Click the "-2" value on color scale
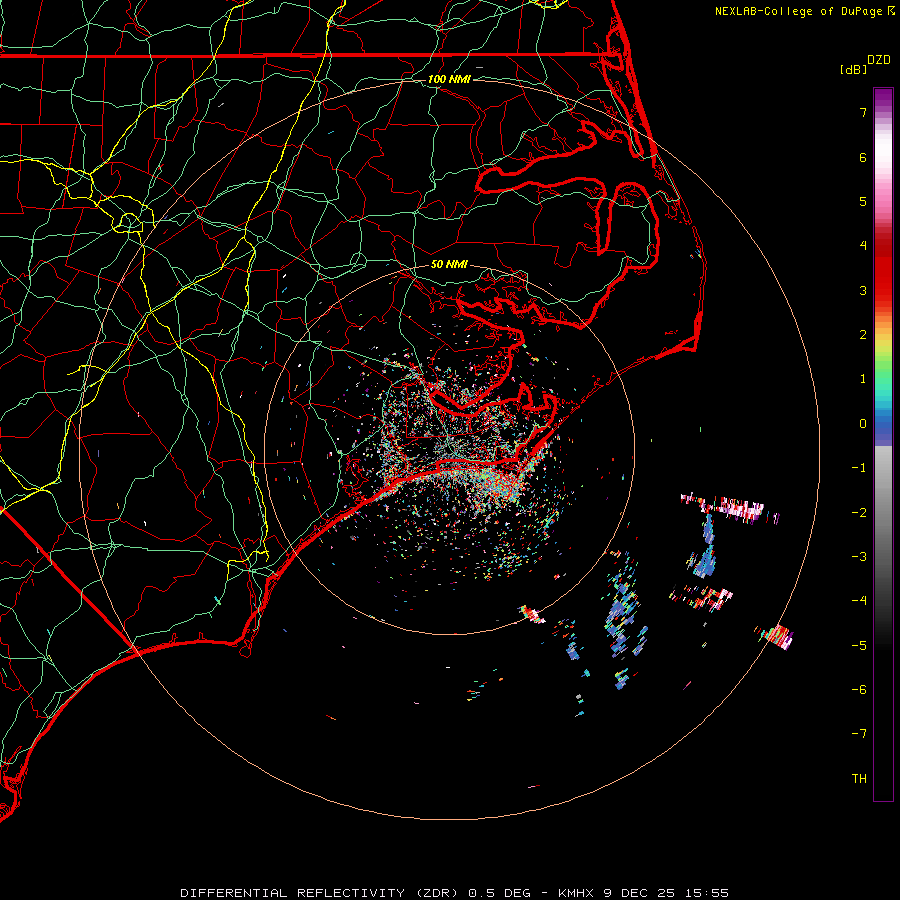The height and width of the screenshot is (900, 900). tap(859, 513)
